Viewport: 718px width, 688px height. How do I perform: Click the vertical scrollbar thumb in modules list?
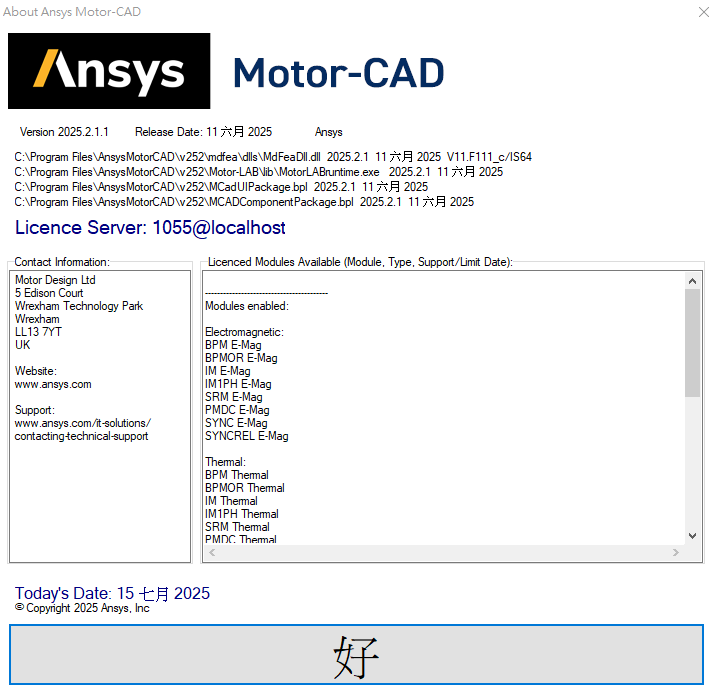[x=692, y=343]
